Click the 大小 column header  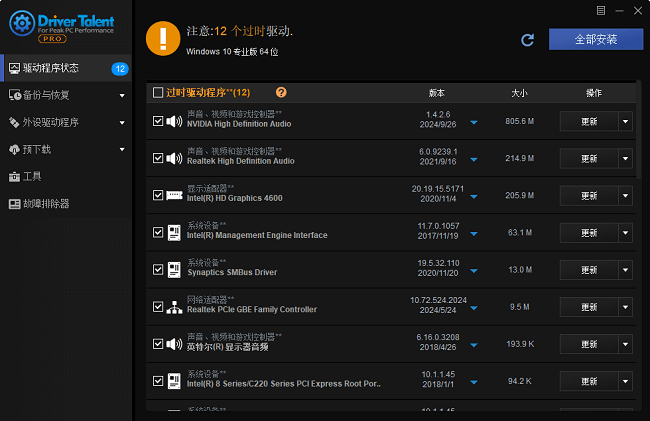point(519,93)
